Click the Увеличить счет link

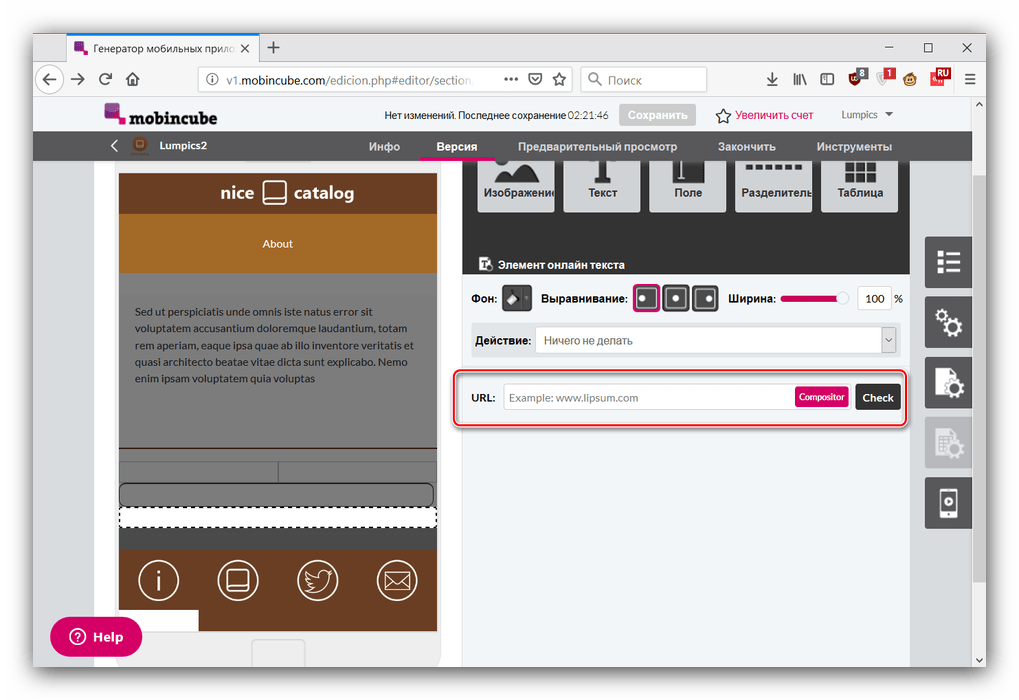pyautogui.click(x=764, y=115)
